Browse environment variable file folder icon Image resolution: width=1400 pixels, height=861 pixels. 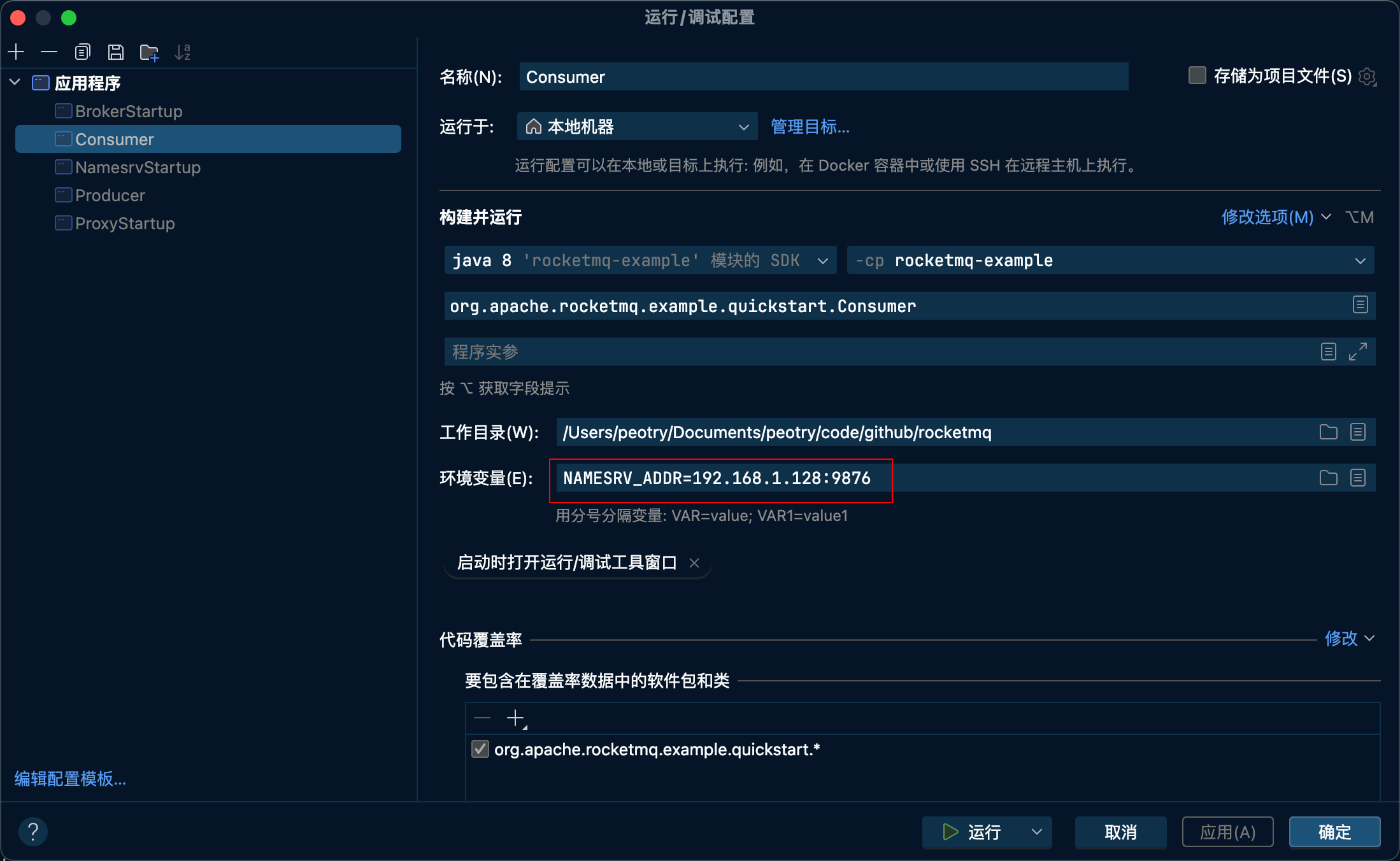(1328, 478)
